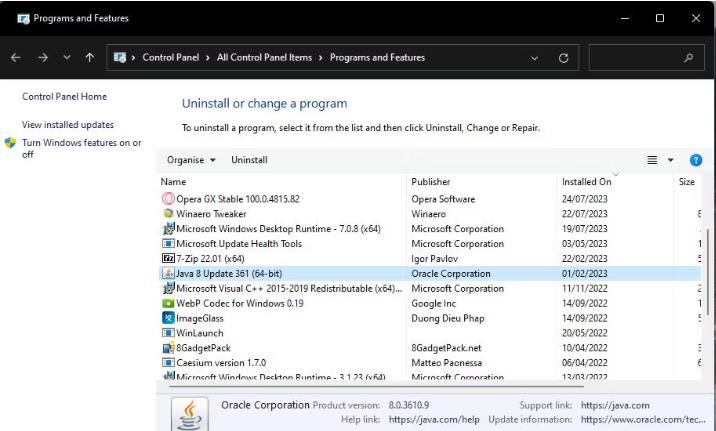
Task: Select Java 8 Update 361 (64-bit) name
Action: (229, 273)
